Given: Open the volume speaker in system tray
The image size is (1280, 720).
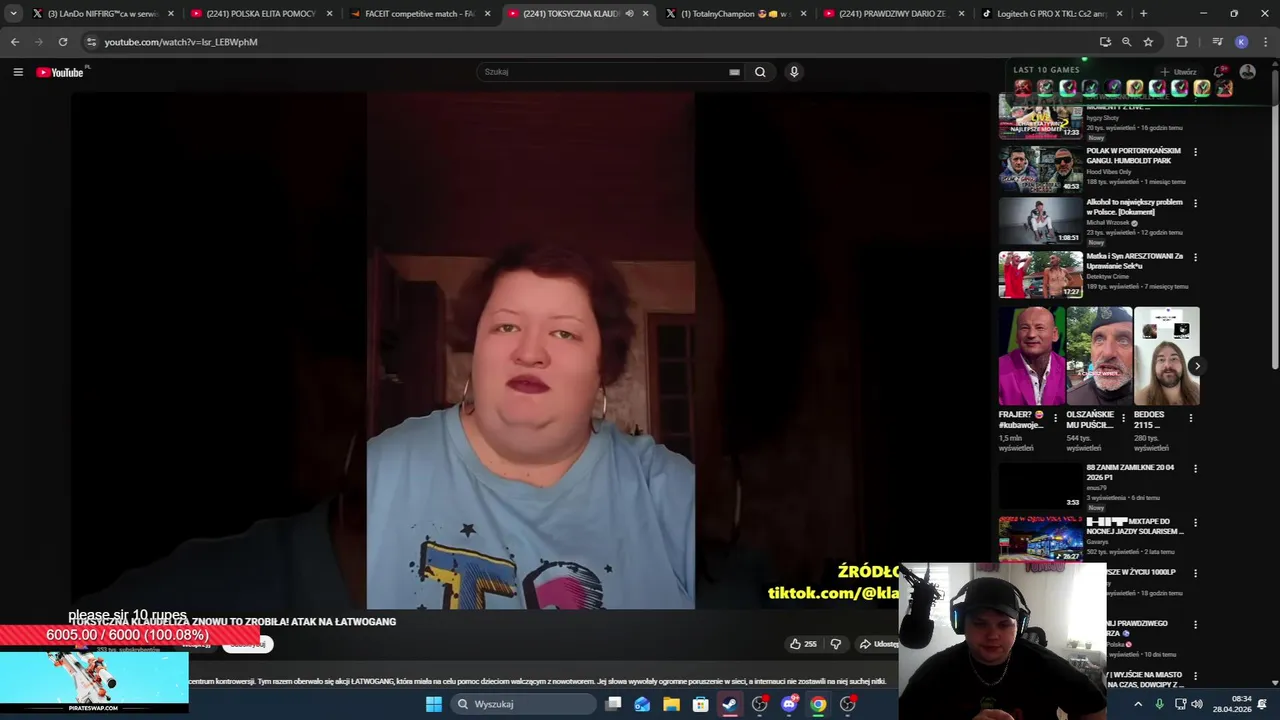Looking at the screenshot, I should 1197,704.
